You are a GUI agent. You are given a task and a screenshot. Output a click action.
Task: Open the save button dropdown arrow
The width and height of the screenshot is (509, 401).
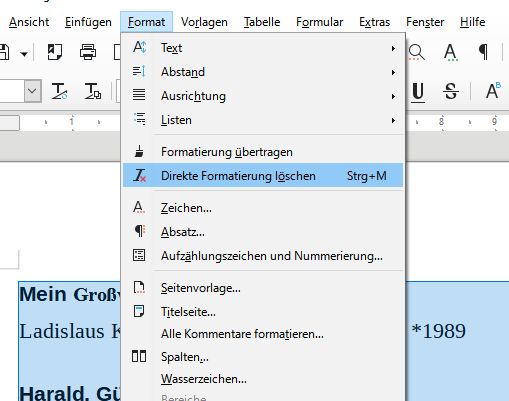(x=24, y=53)
